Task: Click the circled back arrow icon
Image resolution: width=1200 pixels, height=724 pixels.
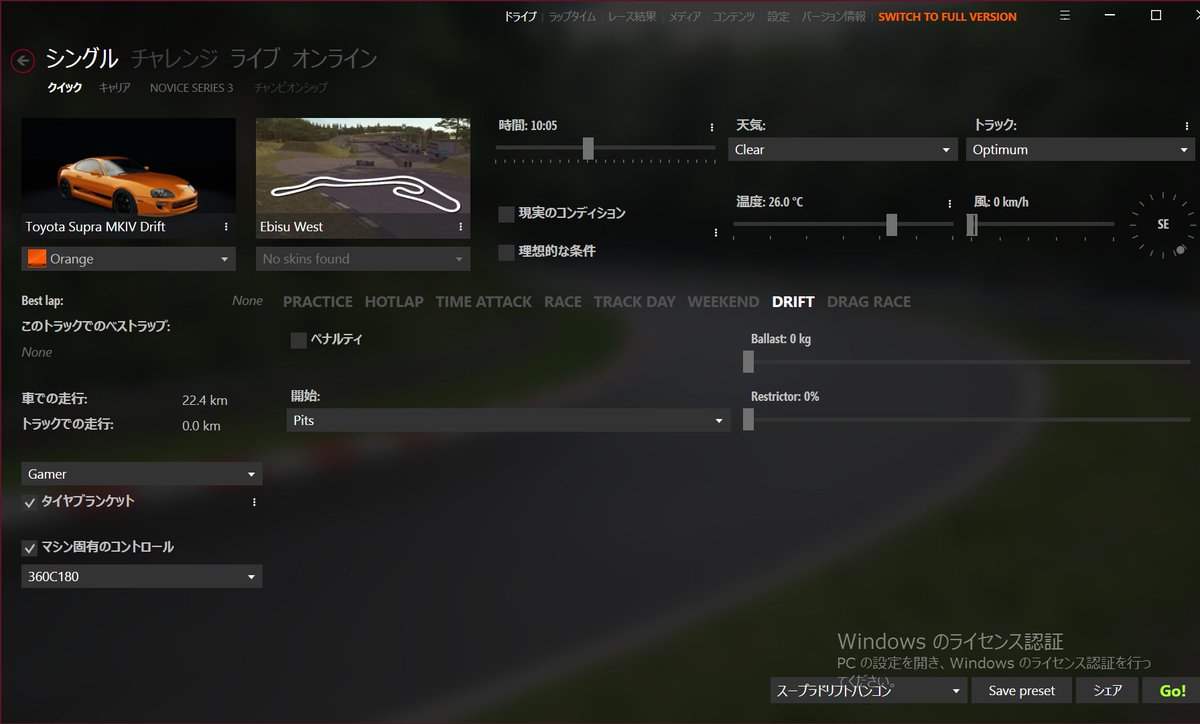Action: tap(23, 61)
